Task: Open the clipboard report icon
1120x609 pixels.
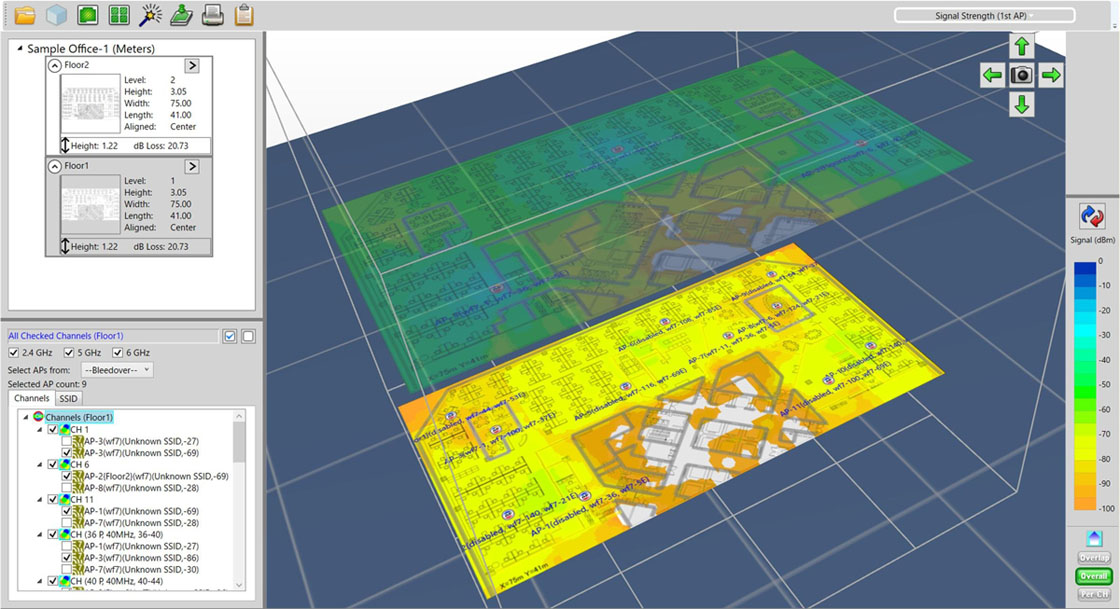Action: (x=243, y=15)
